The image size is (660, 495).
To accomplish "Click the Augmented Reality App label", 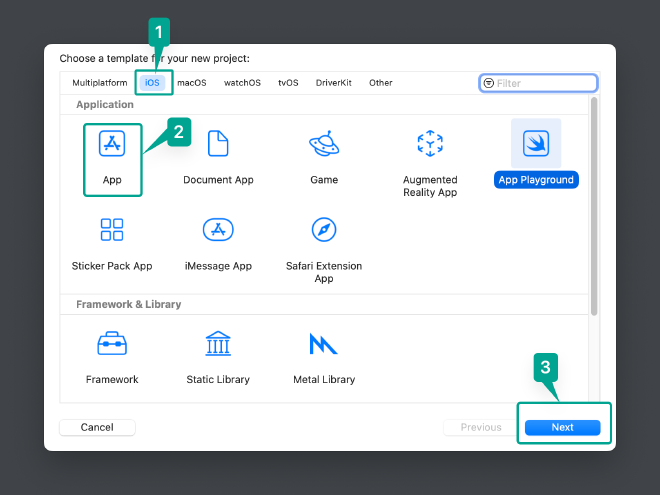I will click(430, 186).
